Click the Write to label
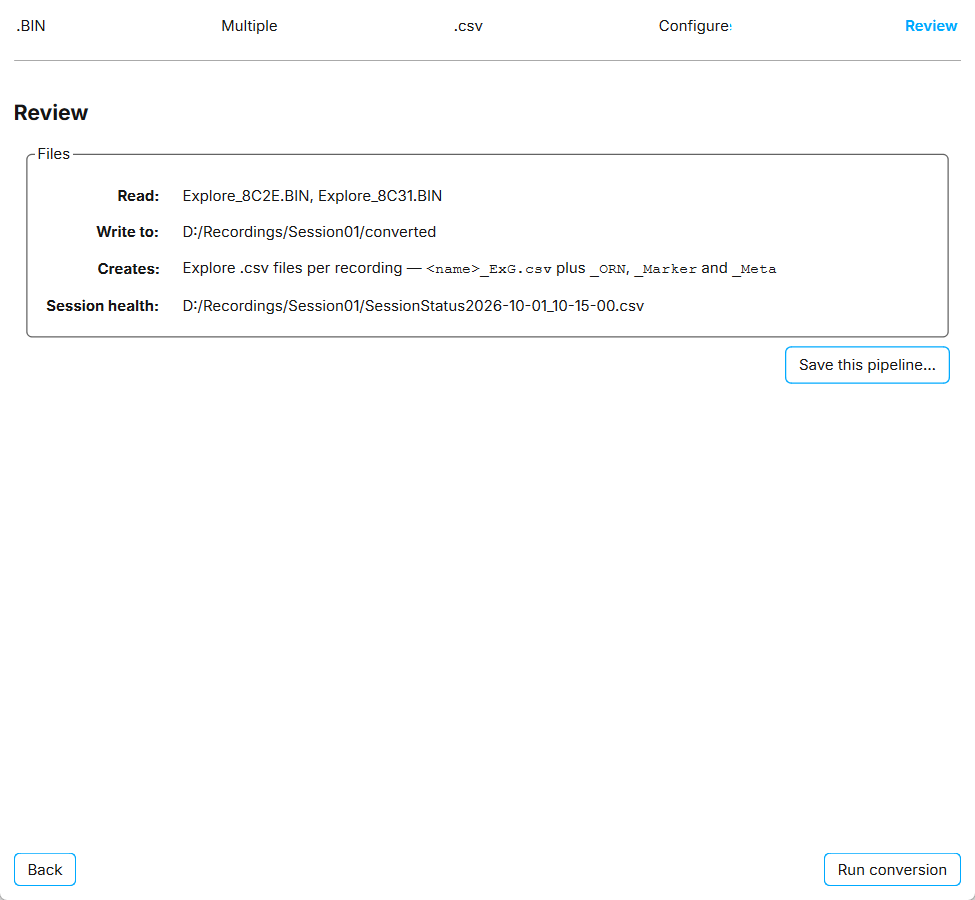The height and width of the screenshot is (900, 975). pyautogui.click(x=127, y=232)
